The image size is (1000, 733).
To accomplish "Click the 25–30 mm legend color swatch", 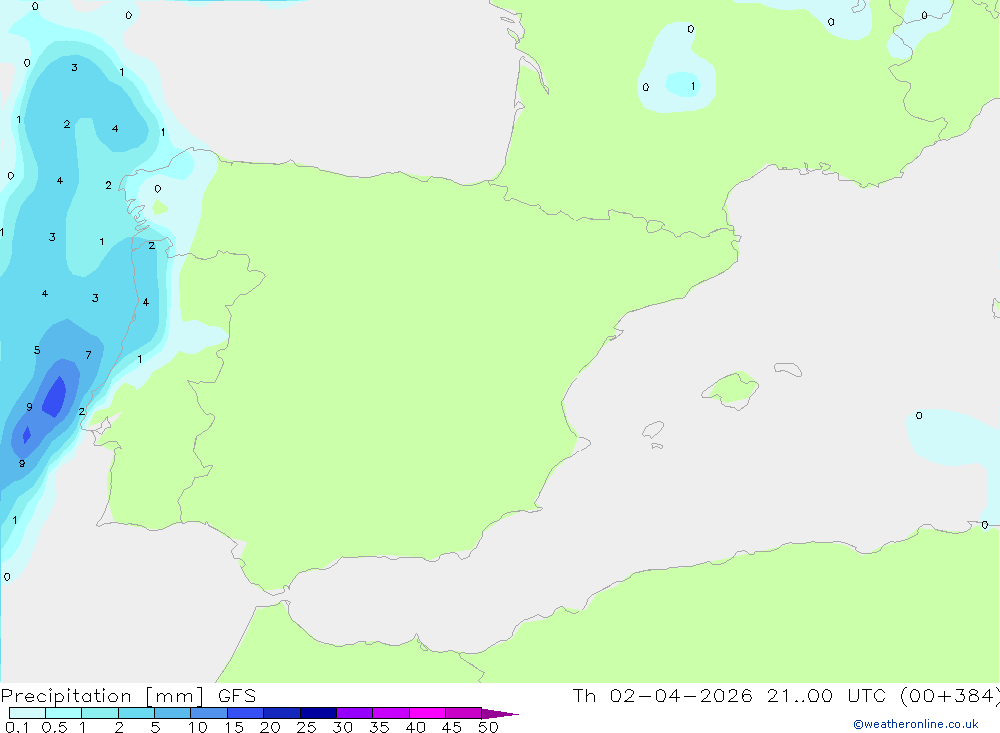I will [318, 713].
